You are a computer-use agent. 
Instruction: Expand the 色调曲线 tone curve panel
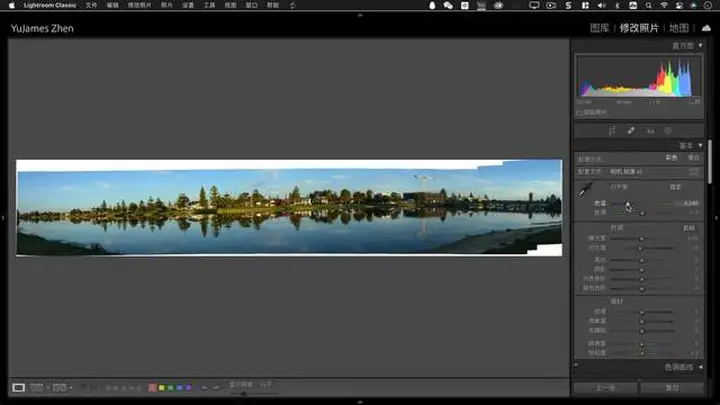pos(701,368)
